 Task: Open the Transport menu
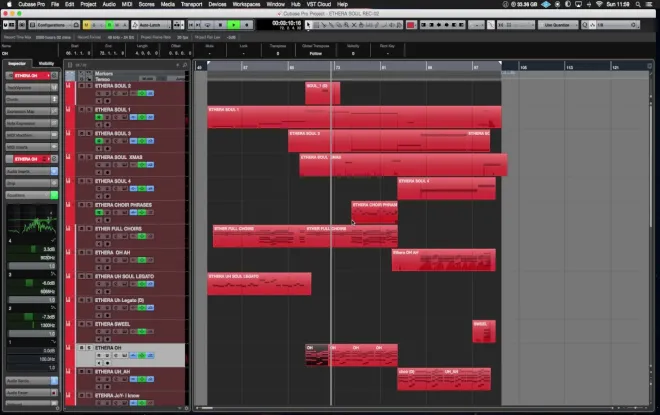point(192,4)
